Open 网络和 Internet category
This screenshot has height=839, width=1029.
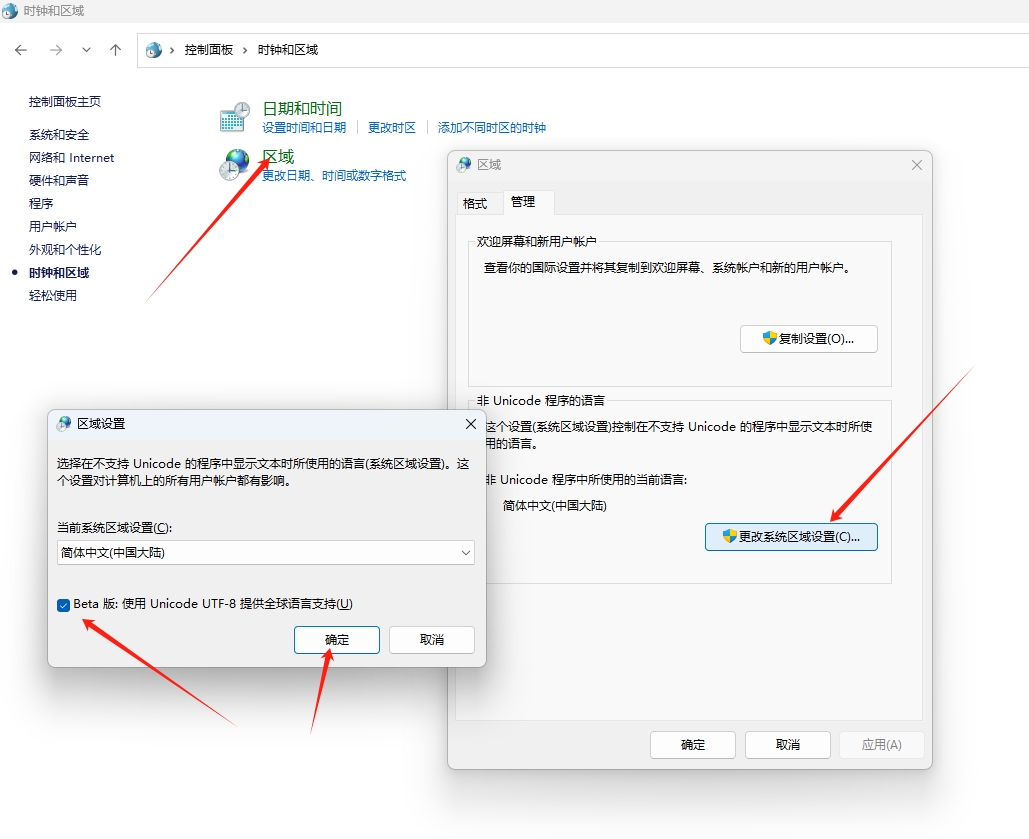click(72, 158)
